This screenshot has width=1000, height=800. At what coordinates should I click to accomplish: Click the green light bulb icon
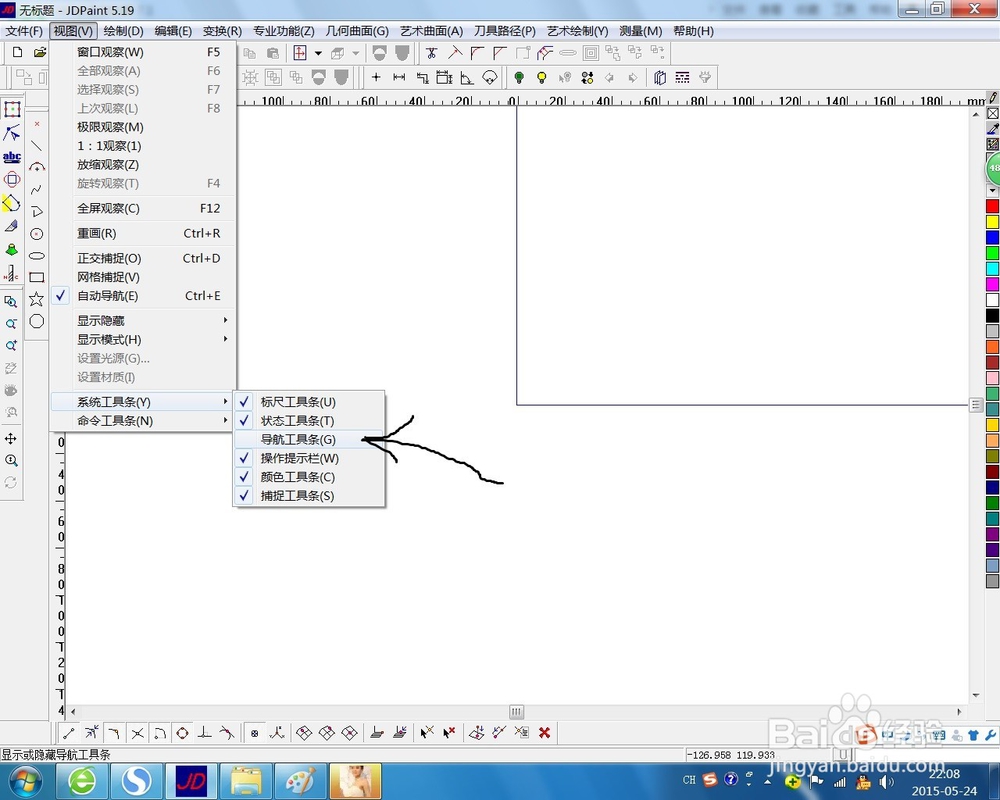(518, 78)
